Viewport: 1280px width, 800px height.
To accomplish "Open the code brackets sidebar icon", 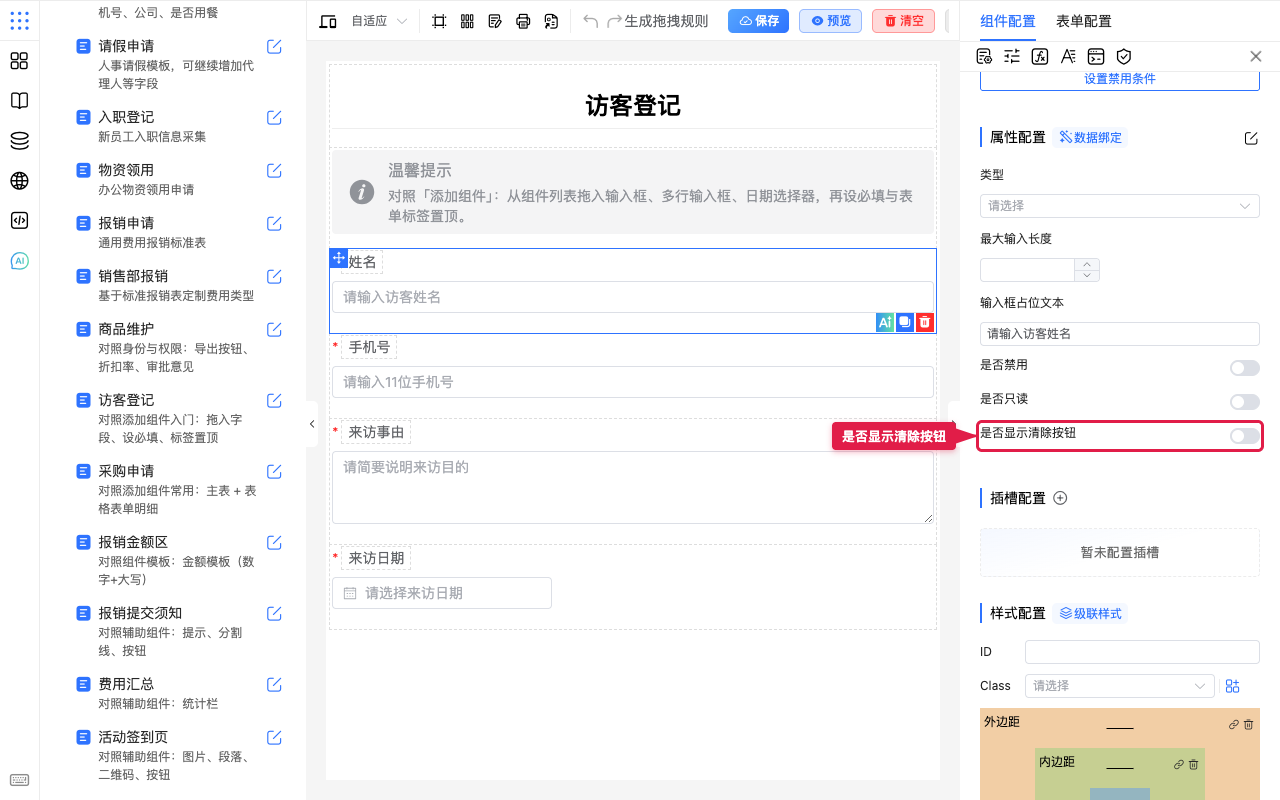I will [19, 221].
